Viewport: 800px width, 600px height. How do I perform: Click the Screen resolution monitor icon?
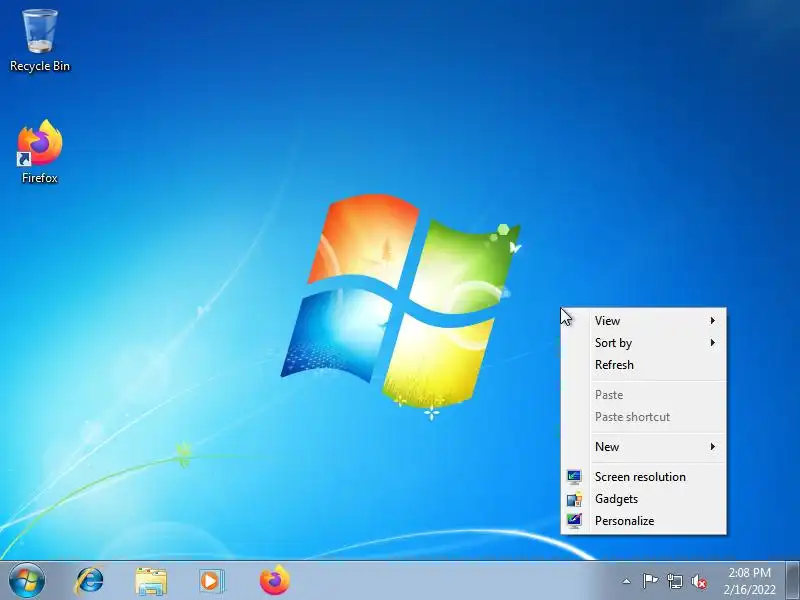[574, 477]
